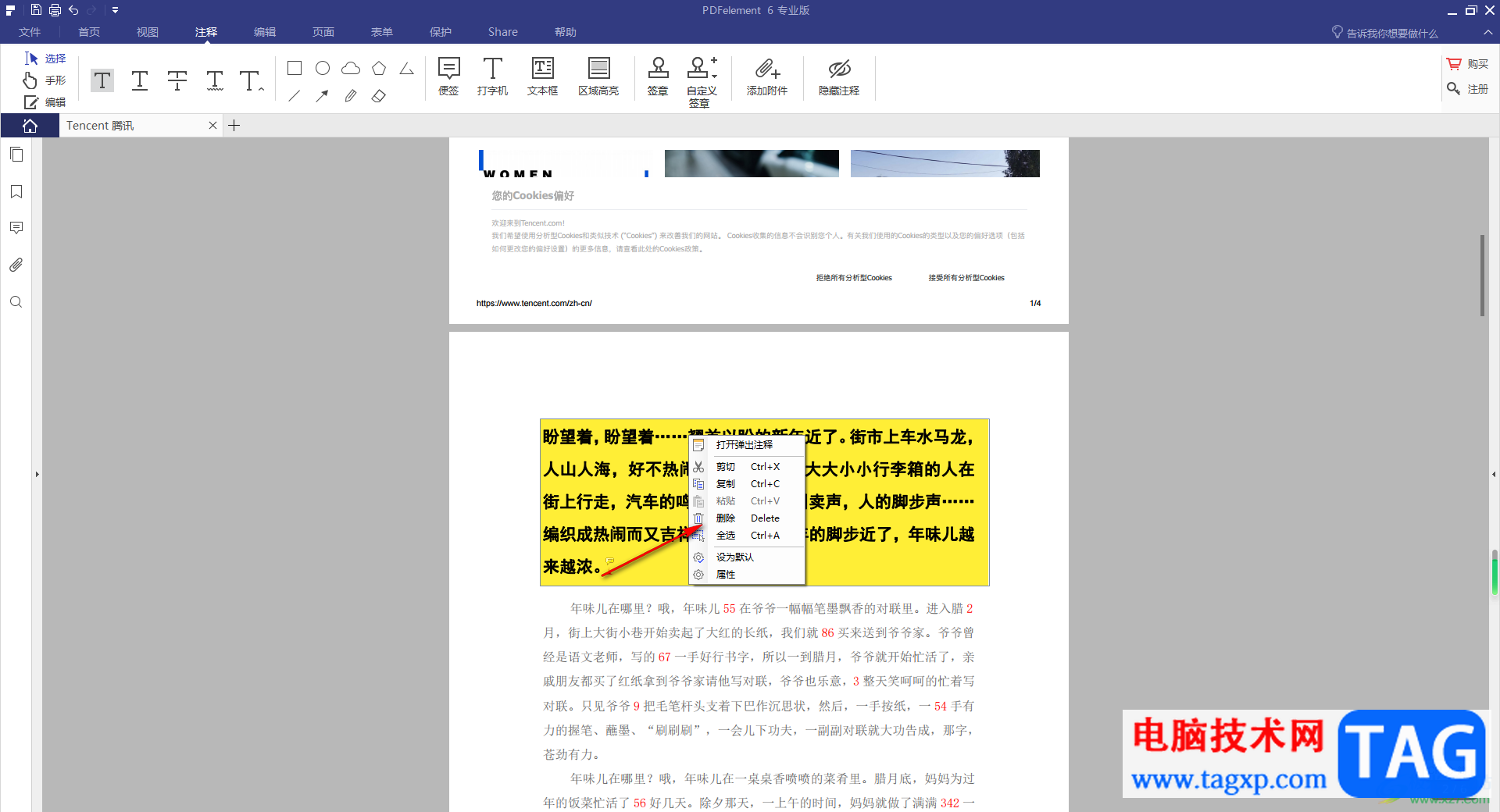Image resolution: width=1500 pixels, height=812 pixels.
Task: Activate the 选择 select mode
Action: coord(45,59)
